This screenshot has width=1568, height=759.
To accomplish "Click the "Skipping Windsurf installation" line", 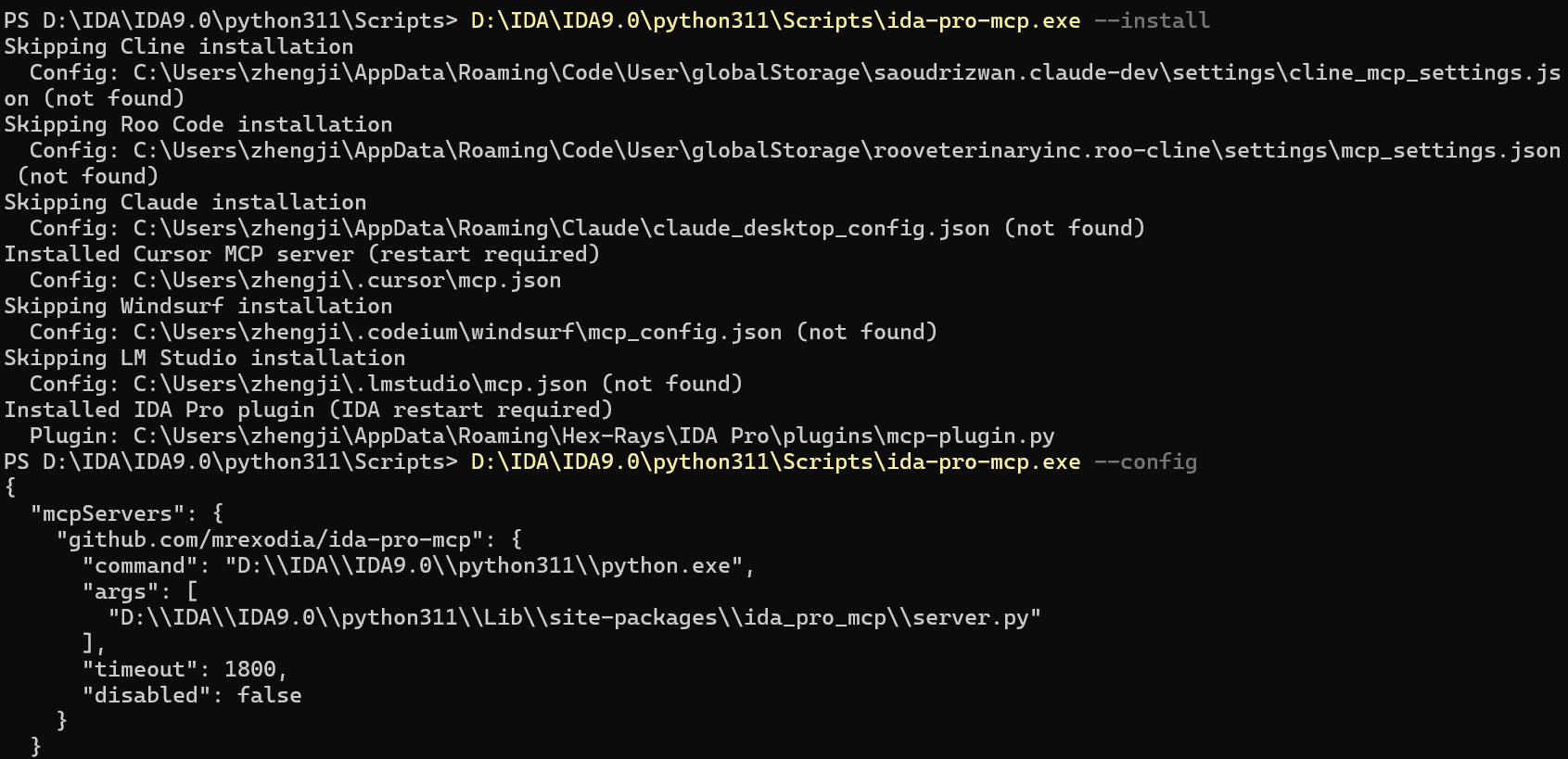I will tap(198, 306).
